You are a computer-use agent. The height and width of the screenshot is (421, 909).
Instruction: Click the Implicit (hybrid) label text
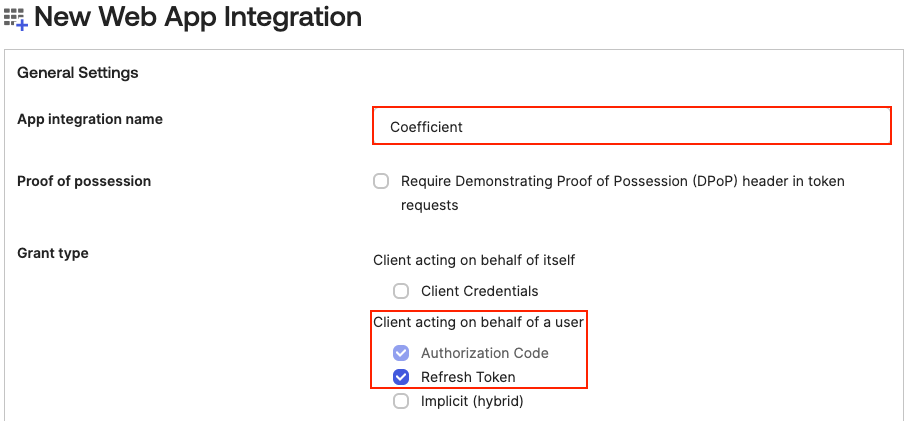coord(472,401)
